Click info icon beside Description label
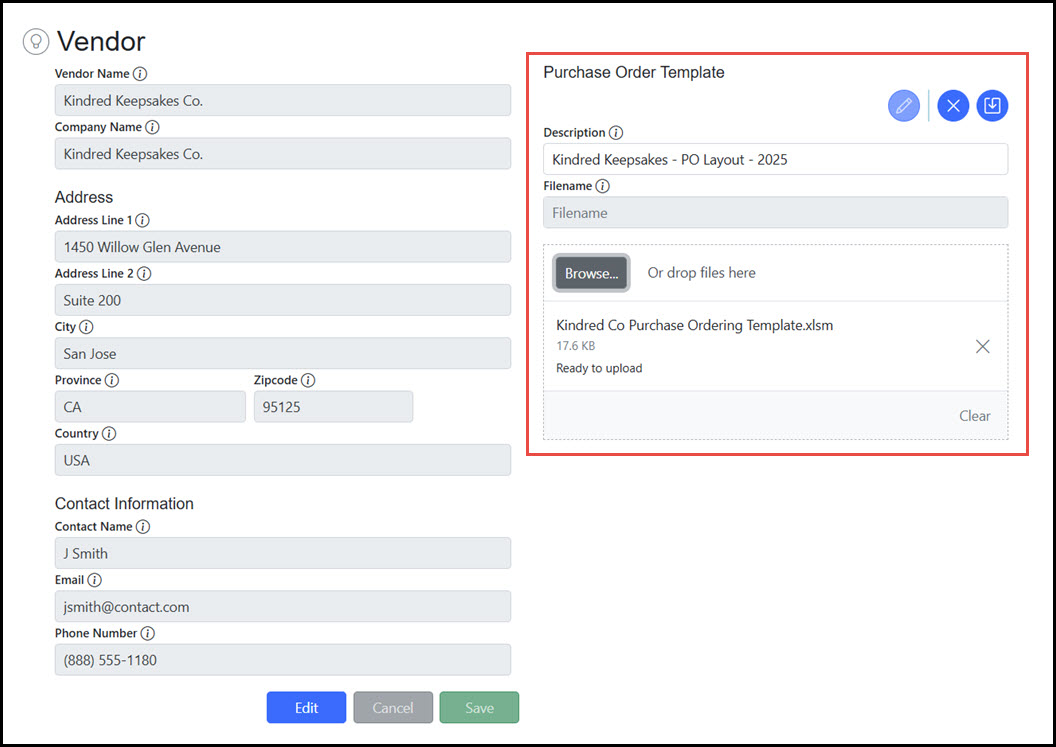This screenshot has width=1056, height=747. (x=616, y=133)
